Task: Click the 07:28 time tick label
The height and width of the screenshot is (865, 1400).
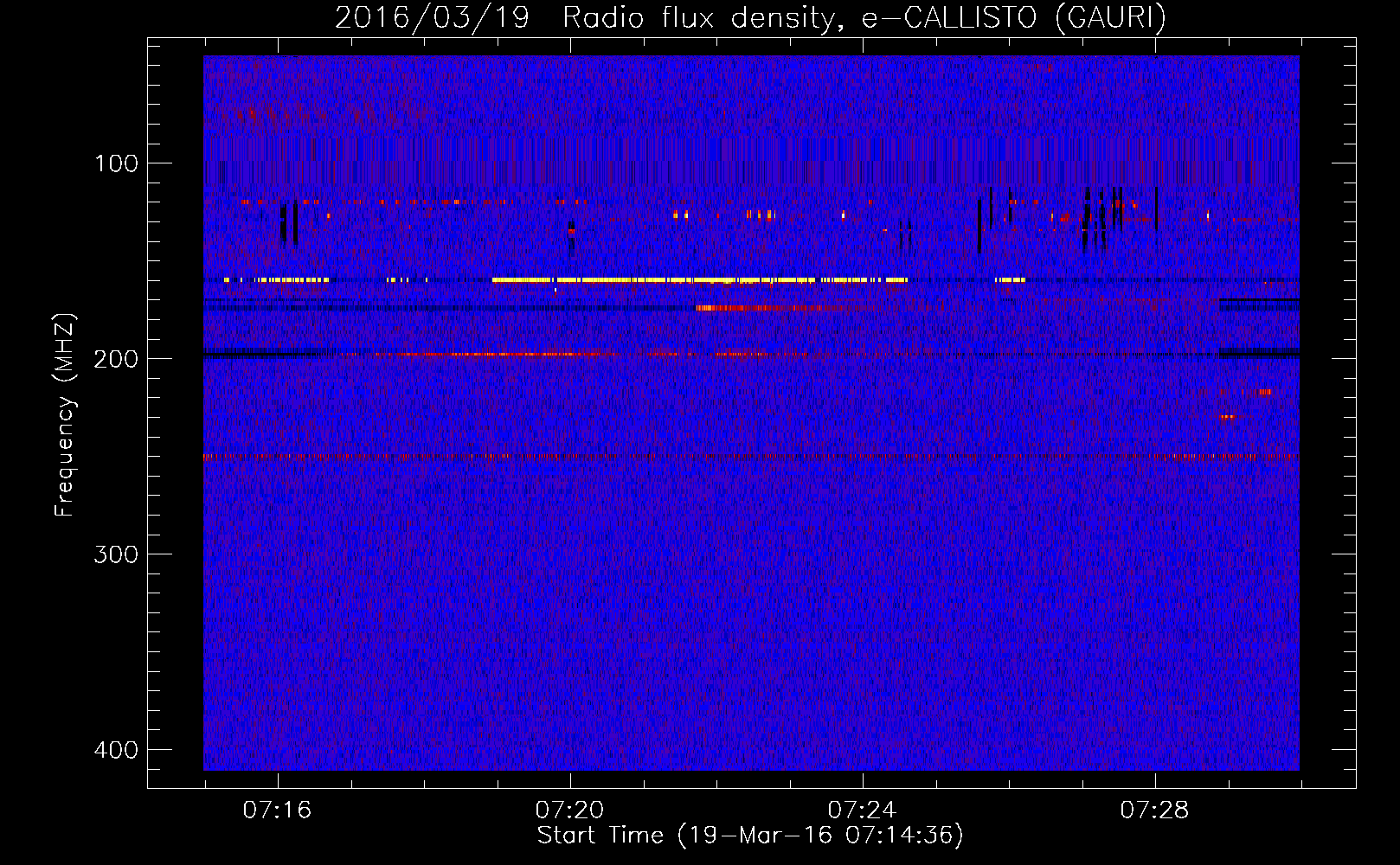Action: [1154, 810]
